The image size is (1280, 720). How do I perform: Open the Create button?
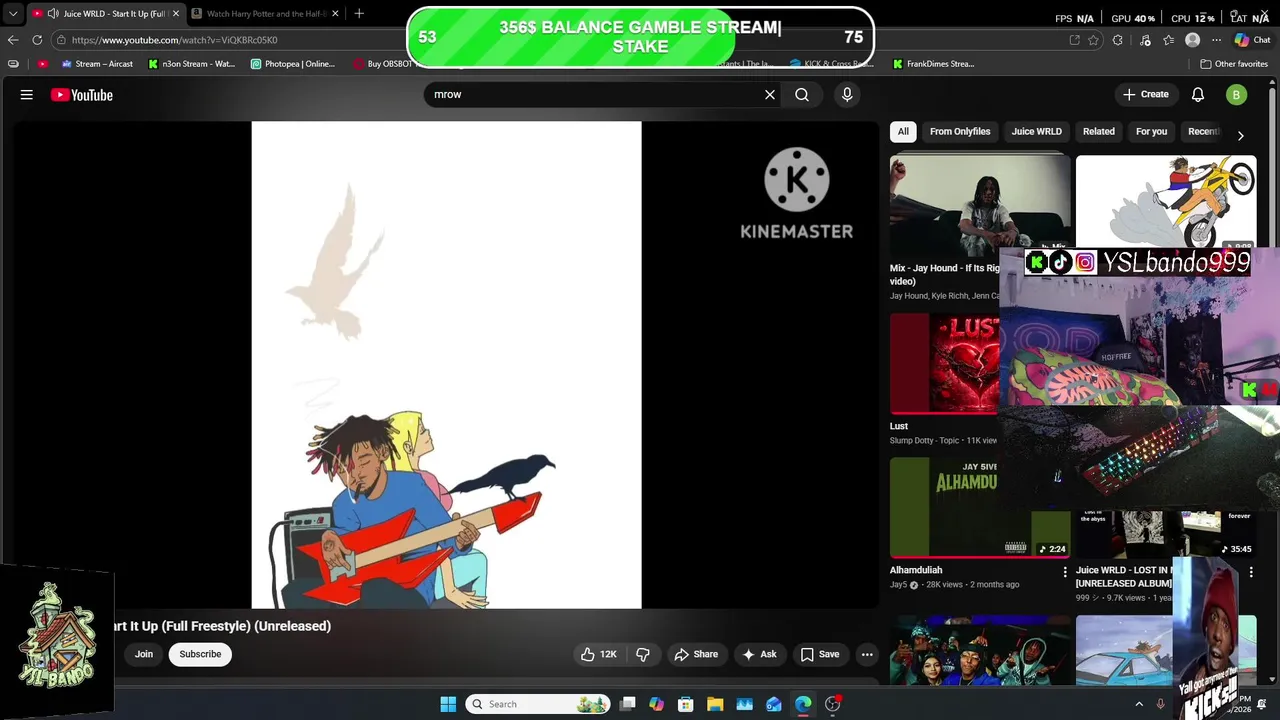(x=1146, y=95)
